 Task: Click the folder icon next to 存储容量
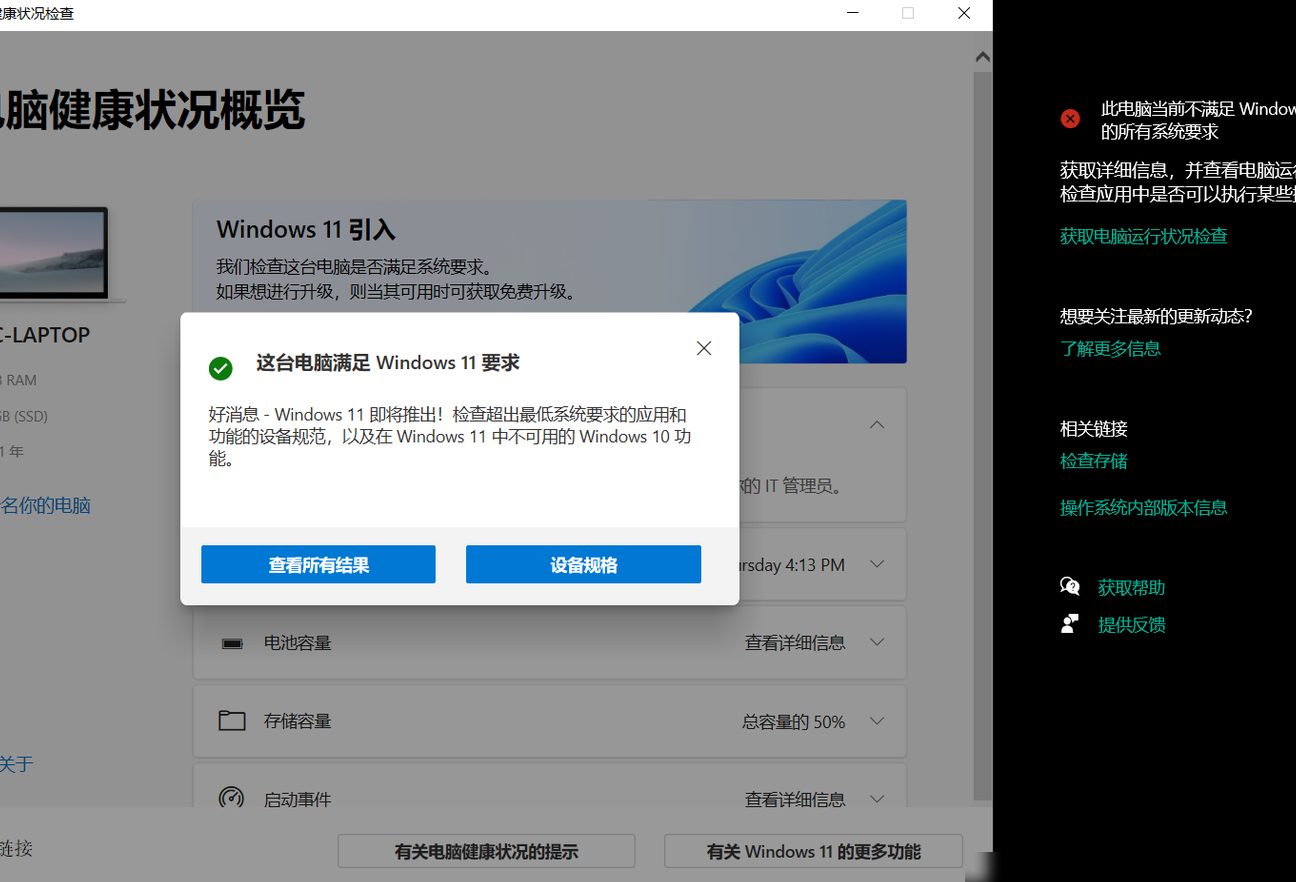click(232, 721)
